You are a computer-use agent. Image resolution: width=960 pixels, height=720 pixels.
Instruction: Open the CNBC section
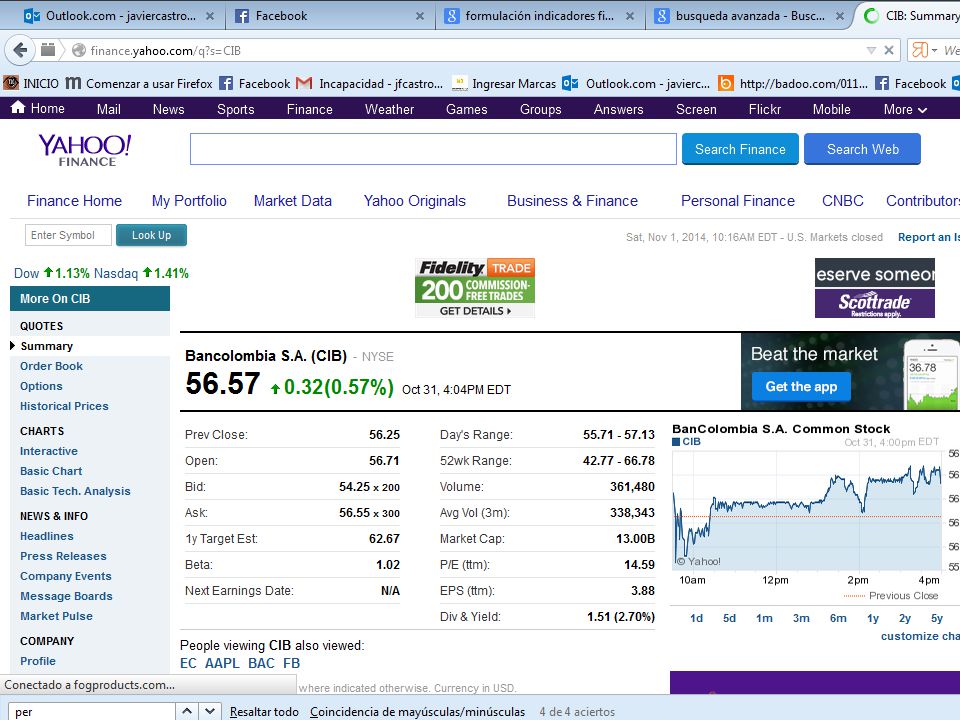coord(842,201)
